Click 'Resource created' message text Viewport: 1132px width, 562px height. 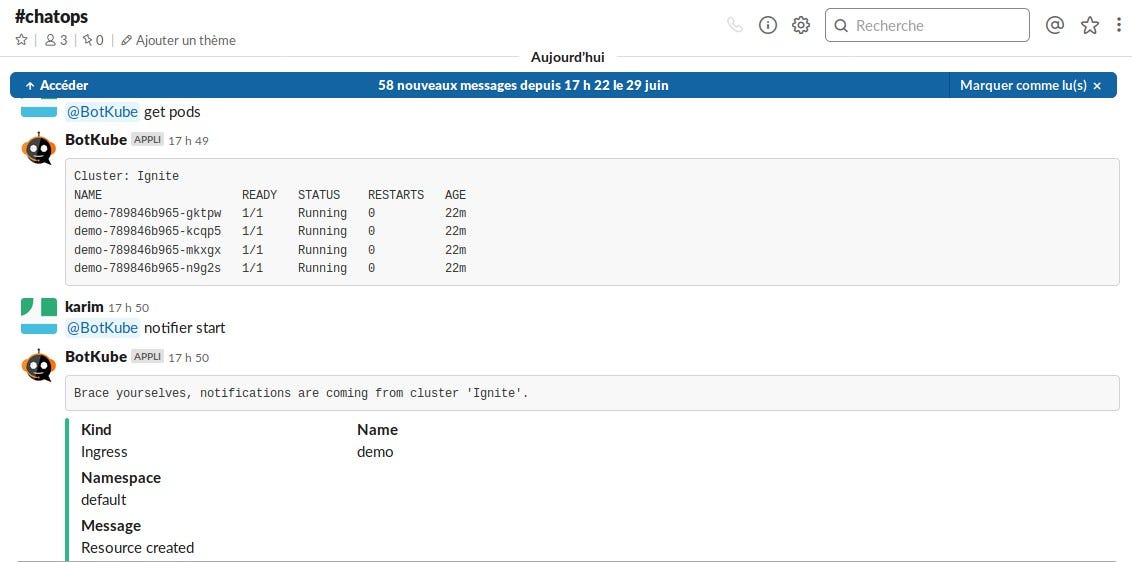click(x=137, y=548)
